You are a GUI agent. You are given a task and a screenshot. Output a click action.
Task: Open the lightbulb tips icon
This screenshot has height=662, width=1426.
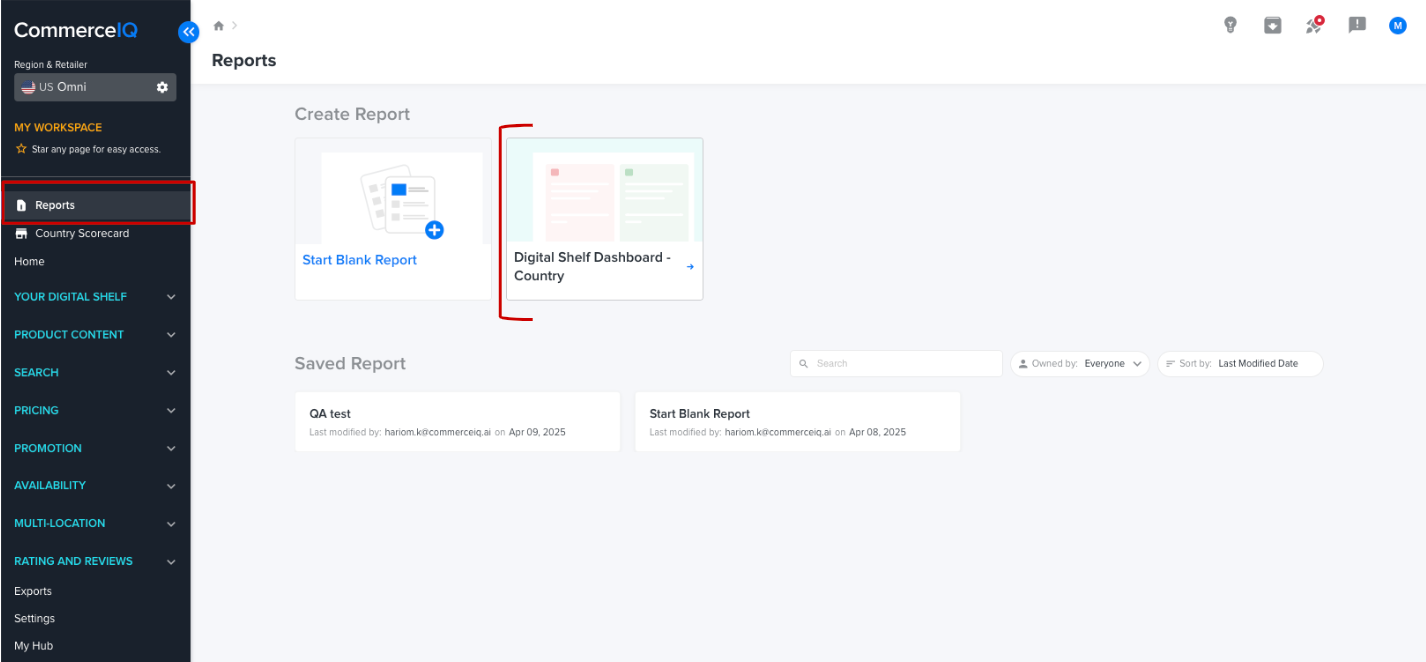pyautogui.click(x=1231, y=25)
